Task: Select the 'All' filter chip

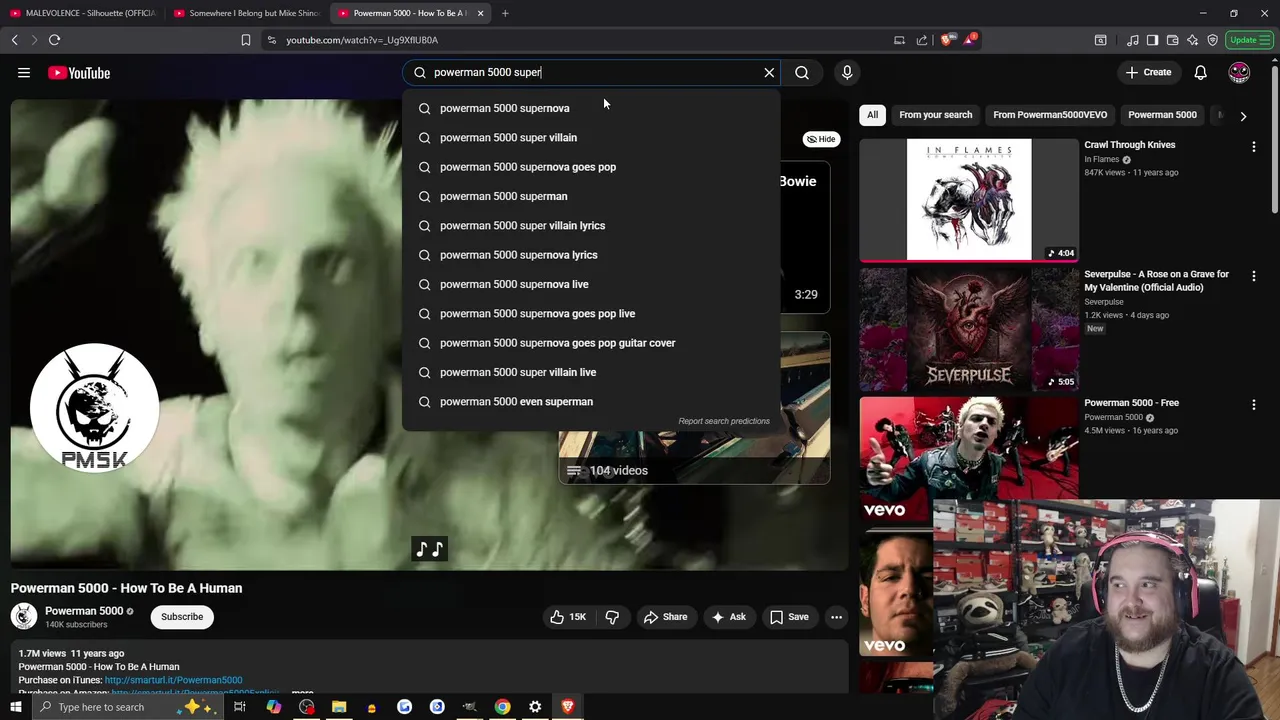Action: pos(872,115)
